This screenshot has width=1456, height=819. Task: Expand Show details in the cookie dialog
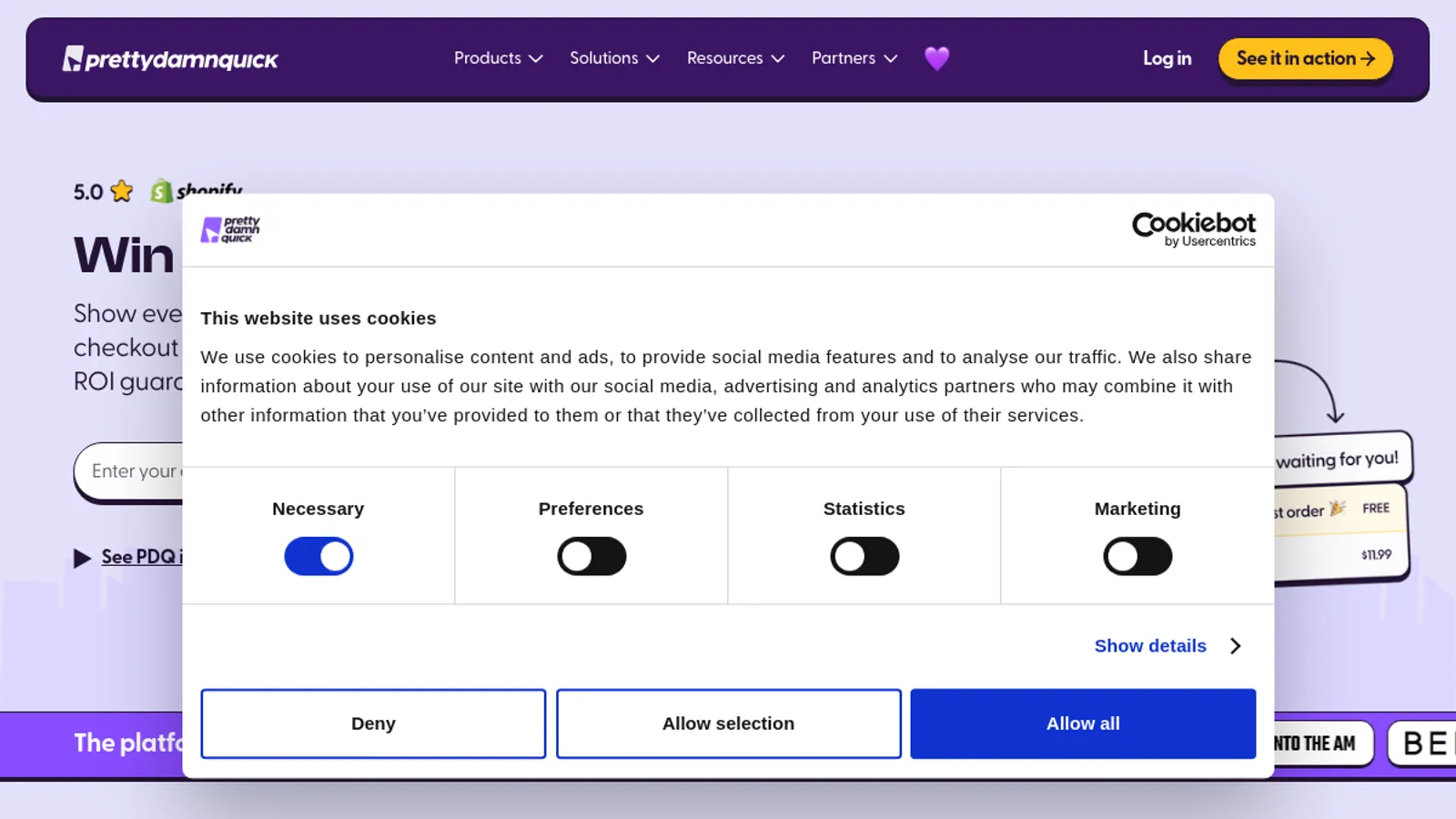click(x=1168, y=646)
